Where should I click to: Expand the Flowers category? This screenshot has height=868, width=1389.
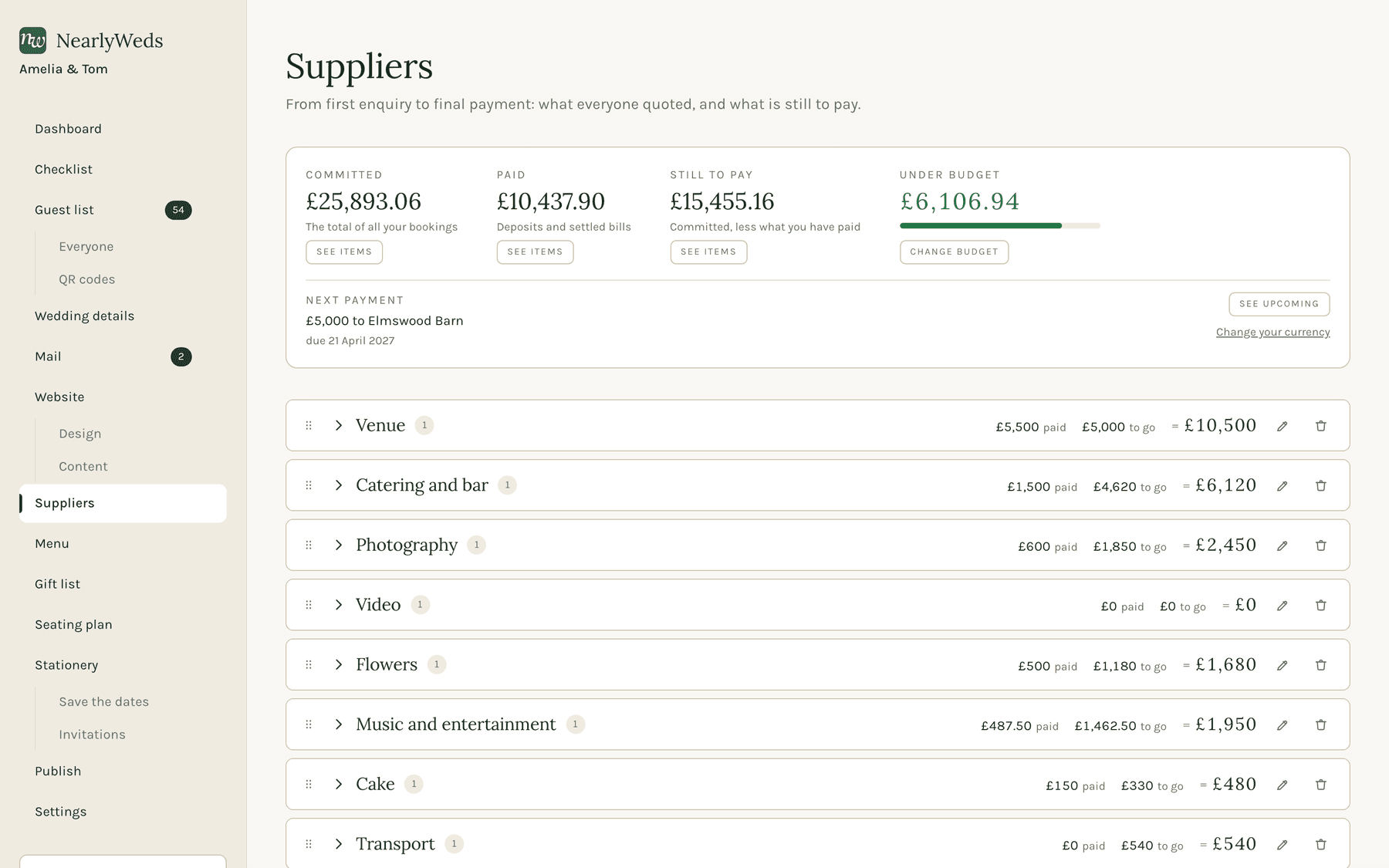click(338, 664)
